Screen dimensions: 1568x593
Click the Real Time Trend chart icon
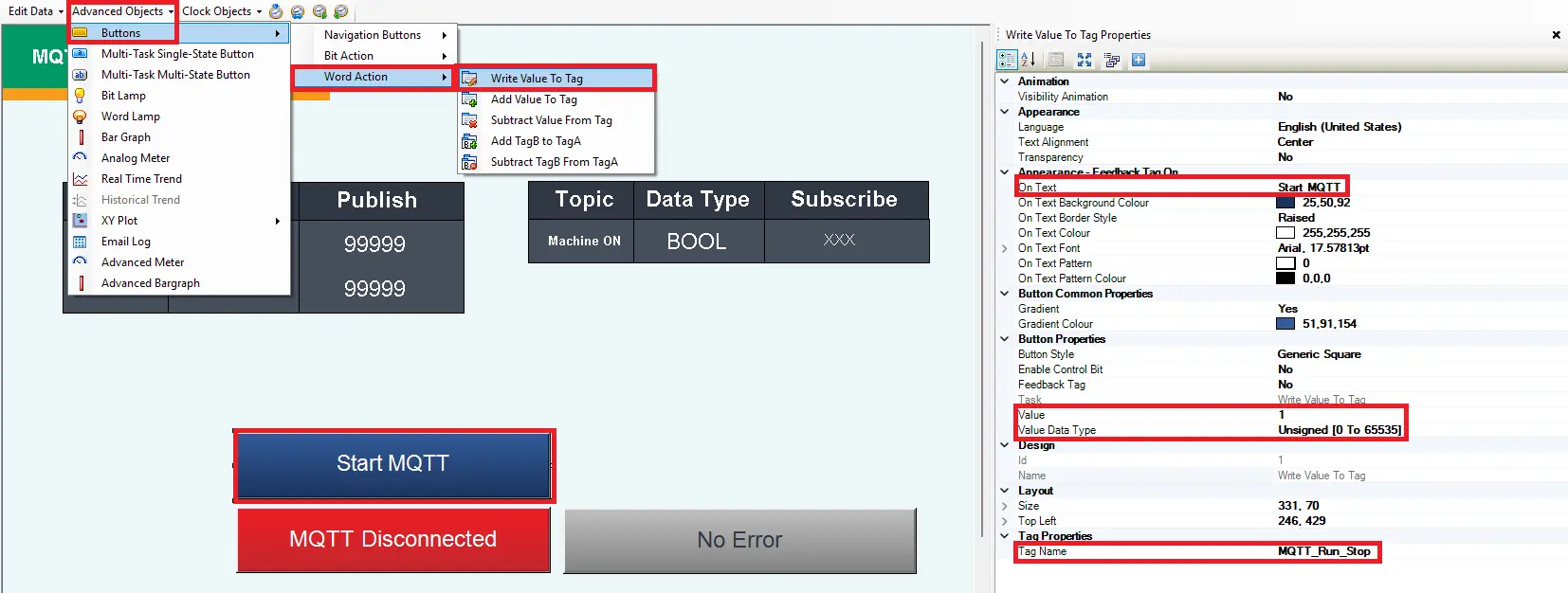click(x=81, y=179)
